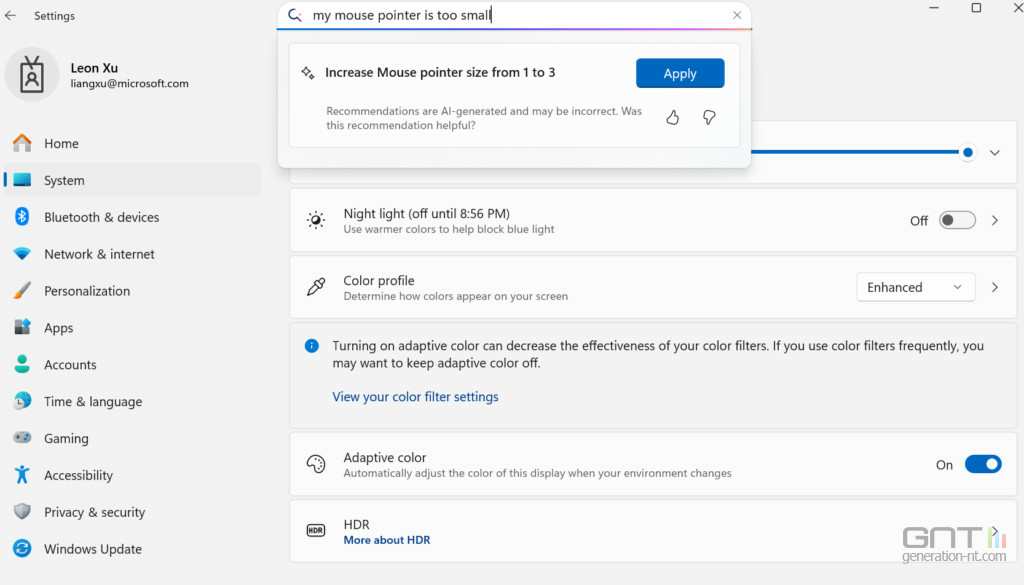Click the Gaming controller icon

click(22, 437)
